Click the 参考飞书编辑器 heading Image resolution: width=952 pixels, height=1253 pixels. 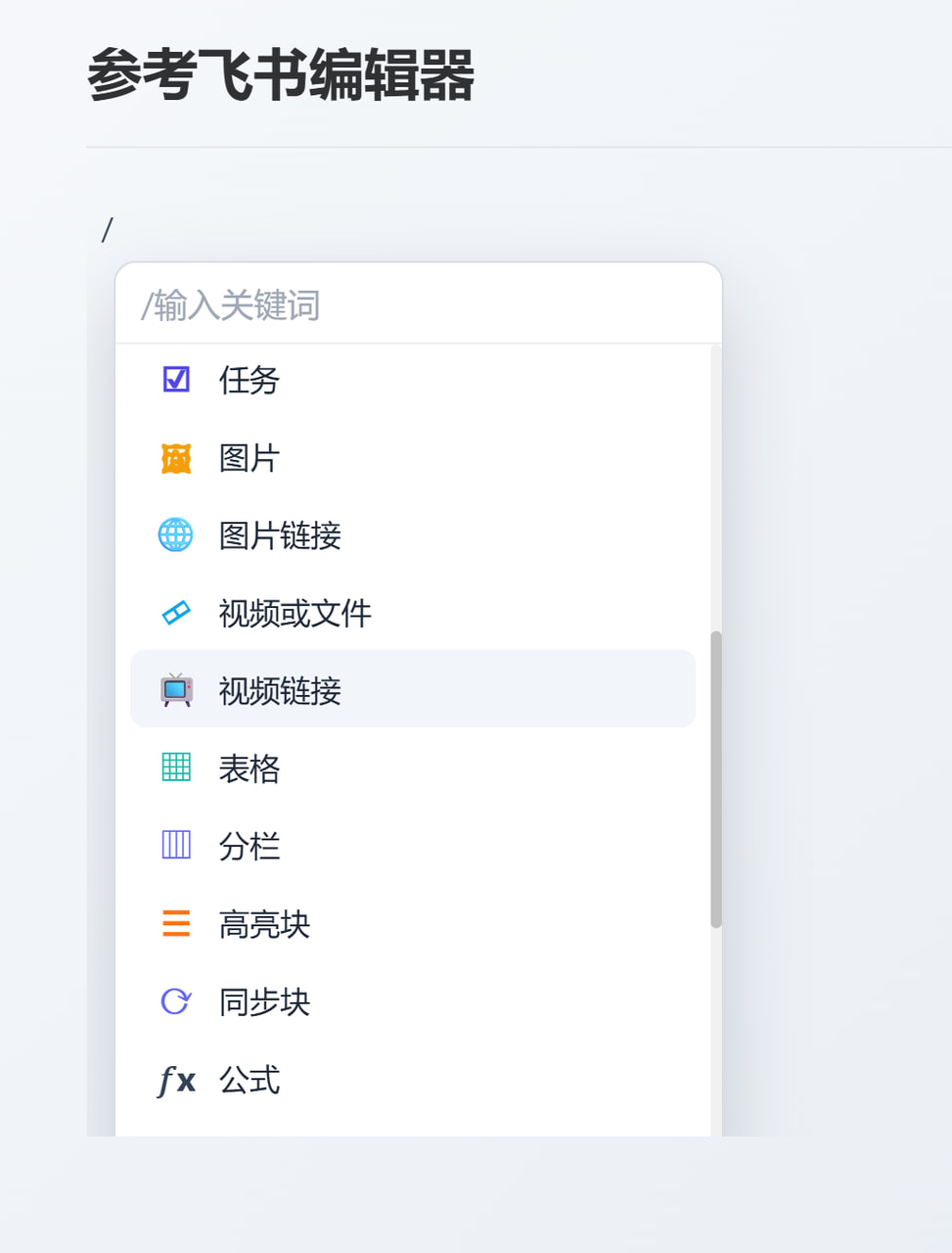[281, 75]
